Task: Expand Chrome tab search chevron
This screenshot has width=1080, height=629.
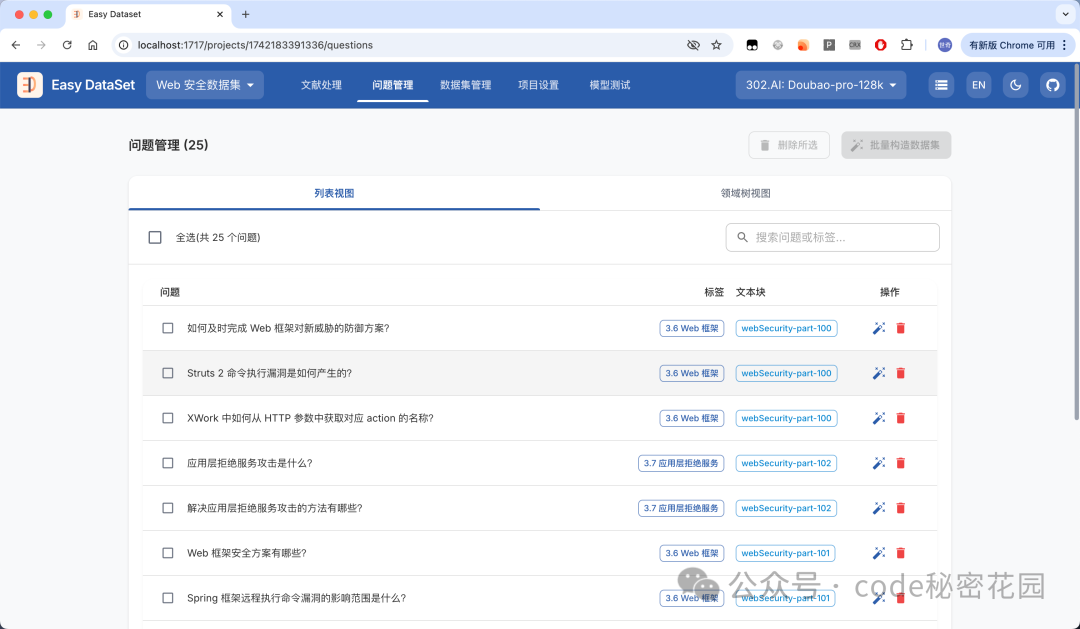Action: tap(1064, 14)
